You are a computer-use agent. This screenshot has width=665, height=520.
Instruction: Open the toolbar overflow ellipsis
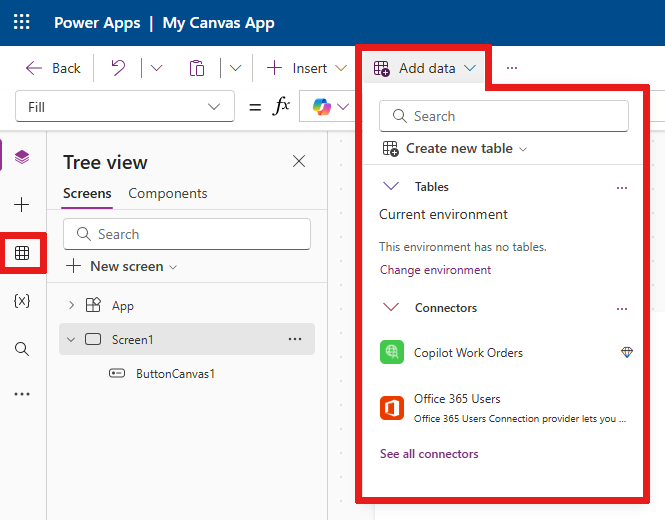tap(512, 68)
